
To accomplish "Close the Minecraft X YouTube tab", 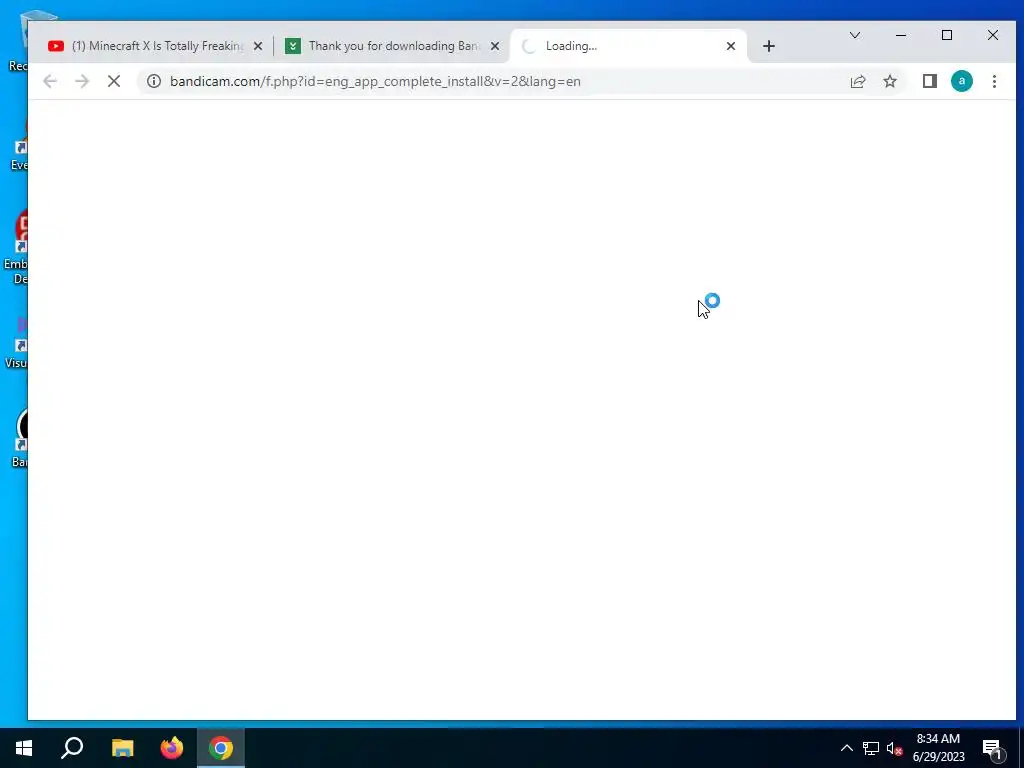I will pyautogui.click(x=258, y=46).
